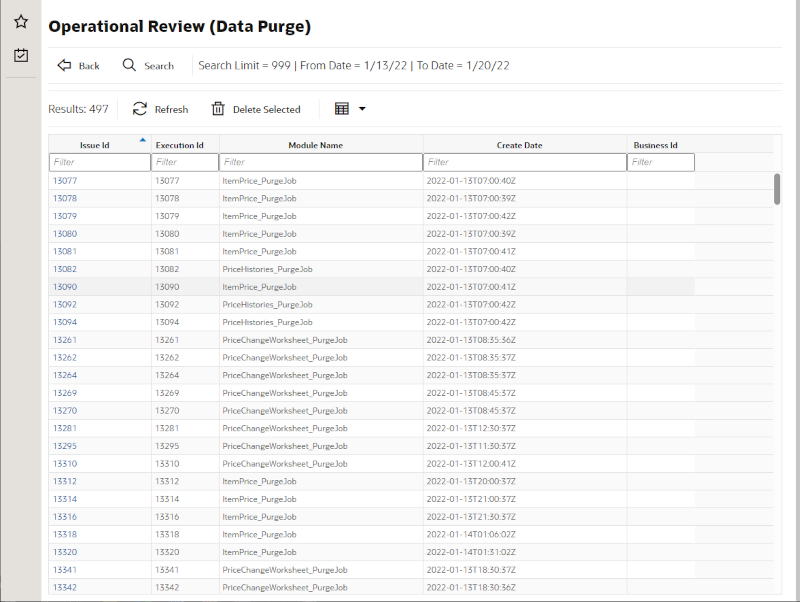Open issue 13310 link
The image size is (800, 602).
pyautogui.click(x=65, y=464)
